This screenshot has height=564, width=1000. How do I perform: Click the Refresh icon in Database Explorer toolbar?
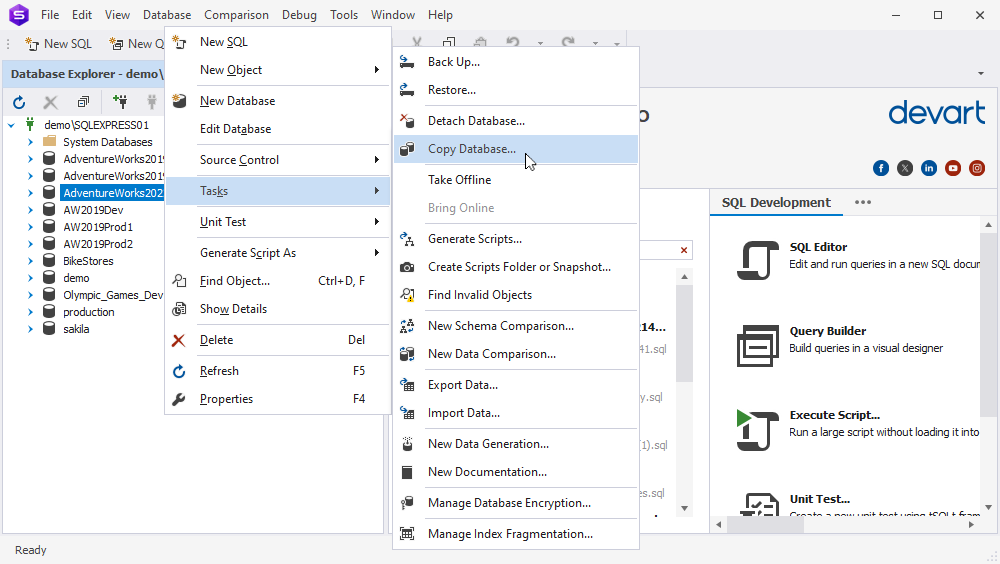tap(19, 101)
